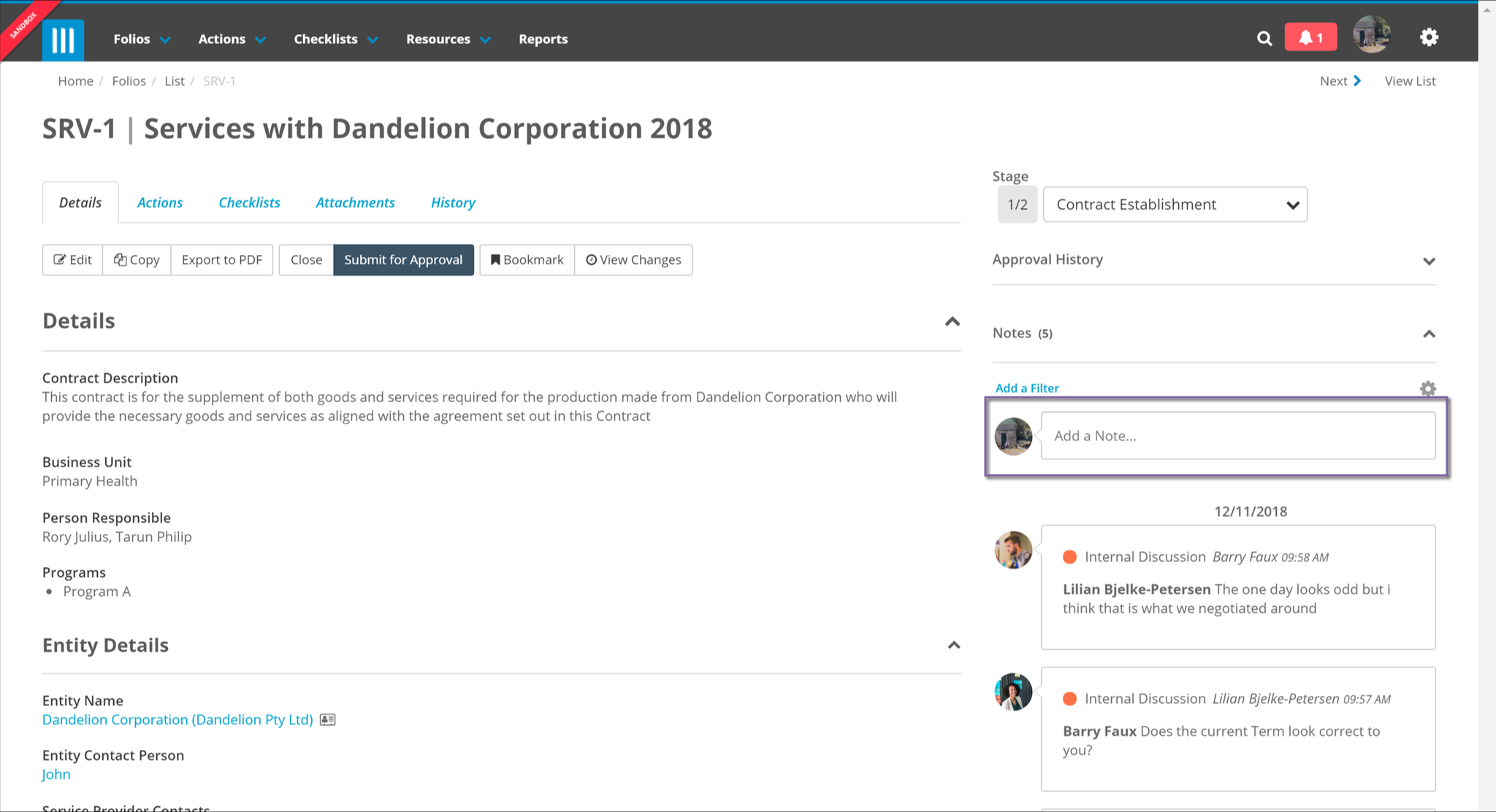
Task: Open notifications via the bell icon
Action: [1310, 37]
